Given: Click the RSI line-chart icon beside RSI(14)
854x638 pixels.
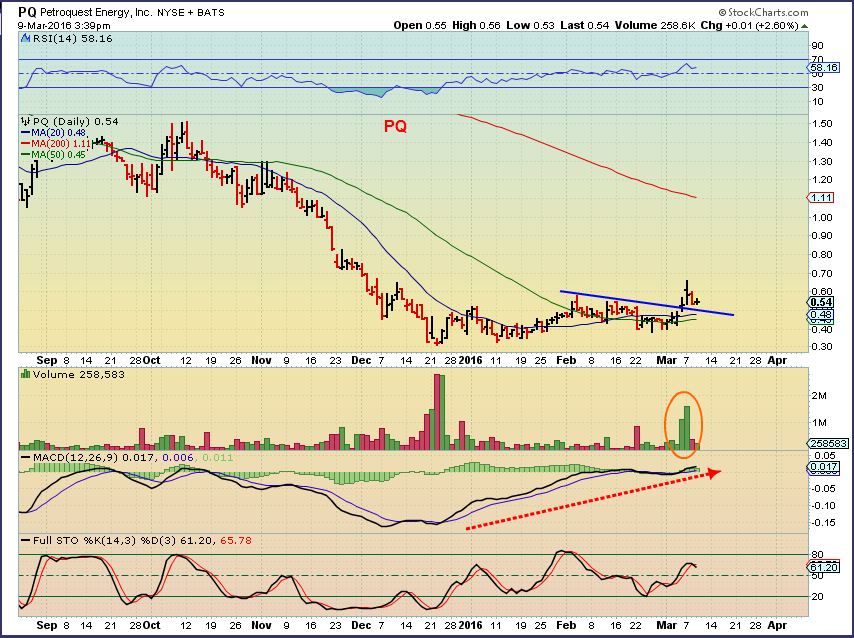Looking at the screenshot, I should (x=26, y=39).
